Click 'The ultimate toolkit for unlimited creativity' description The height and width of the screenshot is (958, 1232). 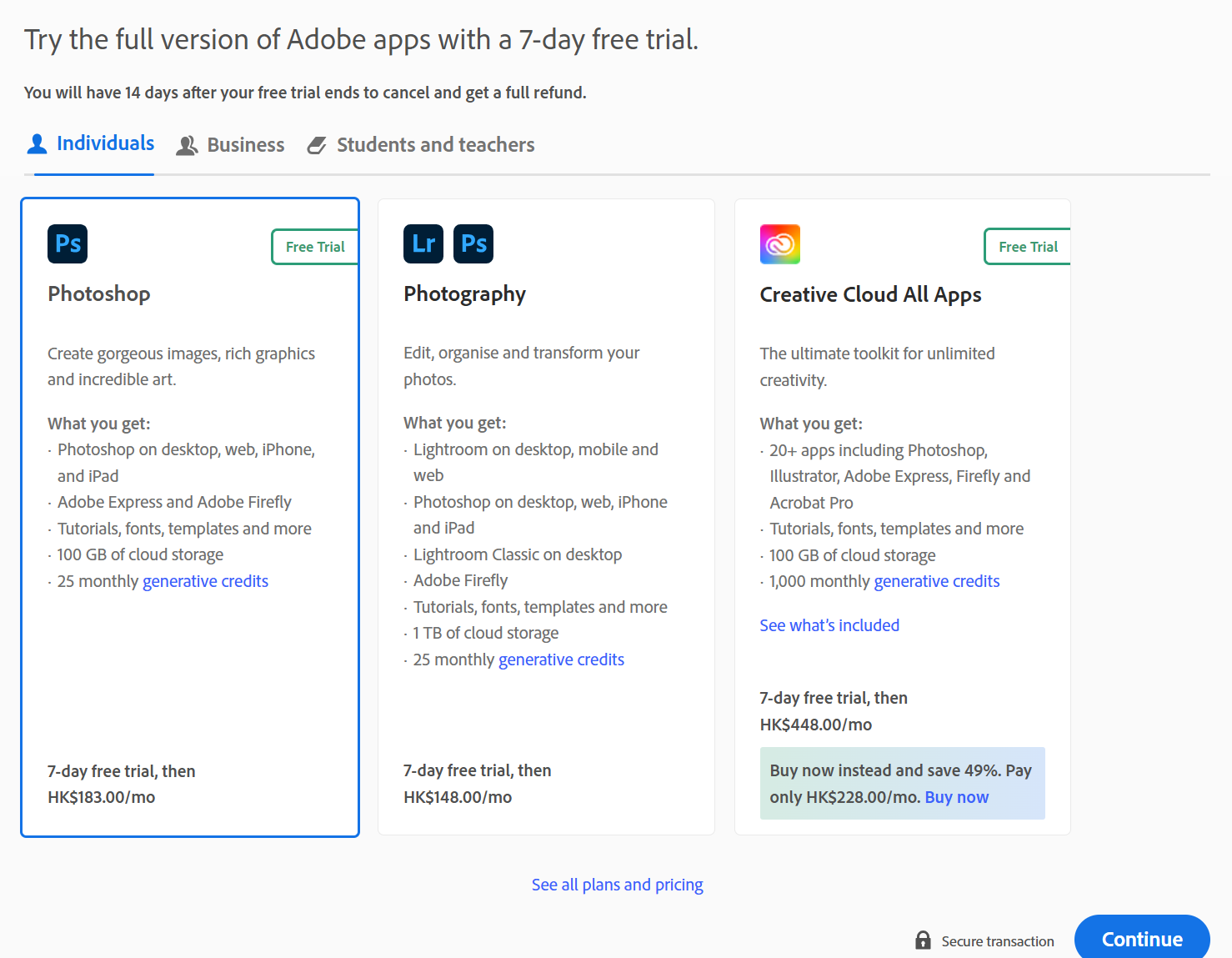[877, 367]
